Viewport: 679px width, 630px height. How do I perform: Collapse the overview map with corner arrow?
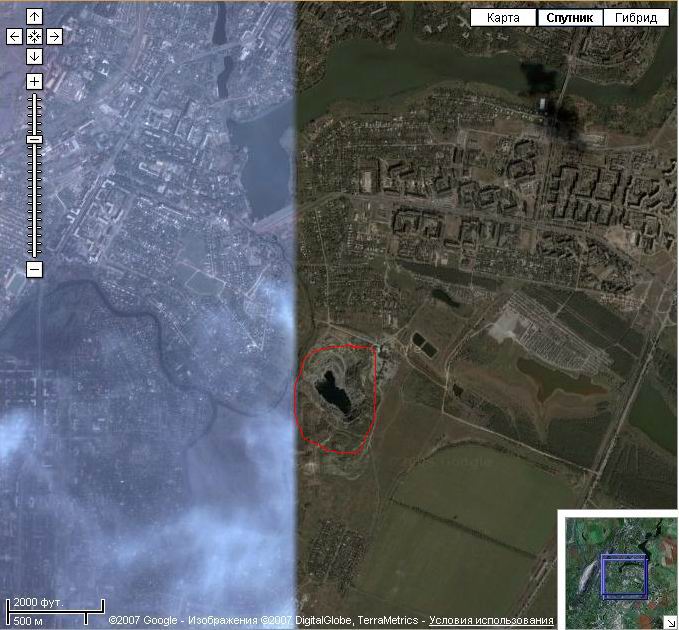point(670,621)
